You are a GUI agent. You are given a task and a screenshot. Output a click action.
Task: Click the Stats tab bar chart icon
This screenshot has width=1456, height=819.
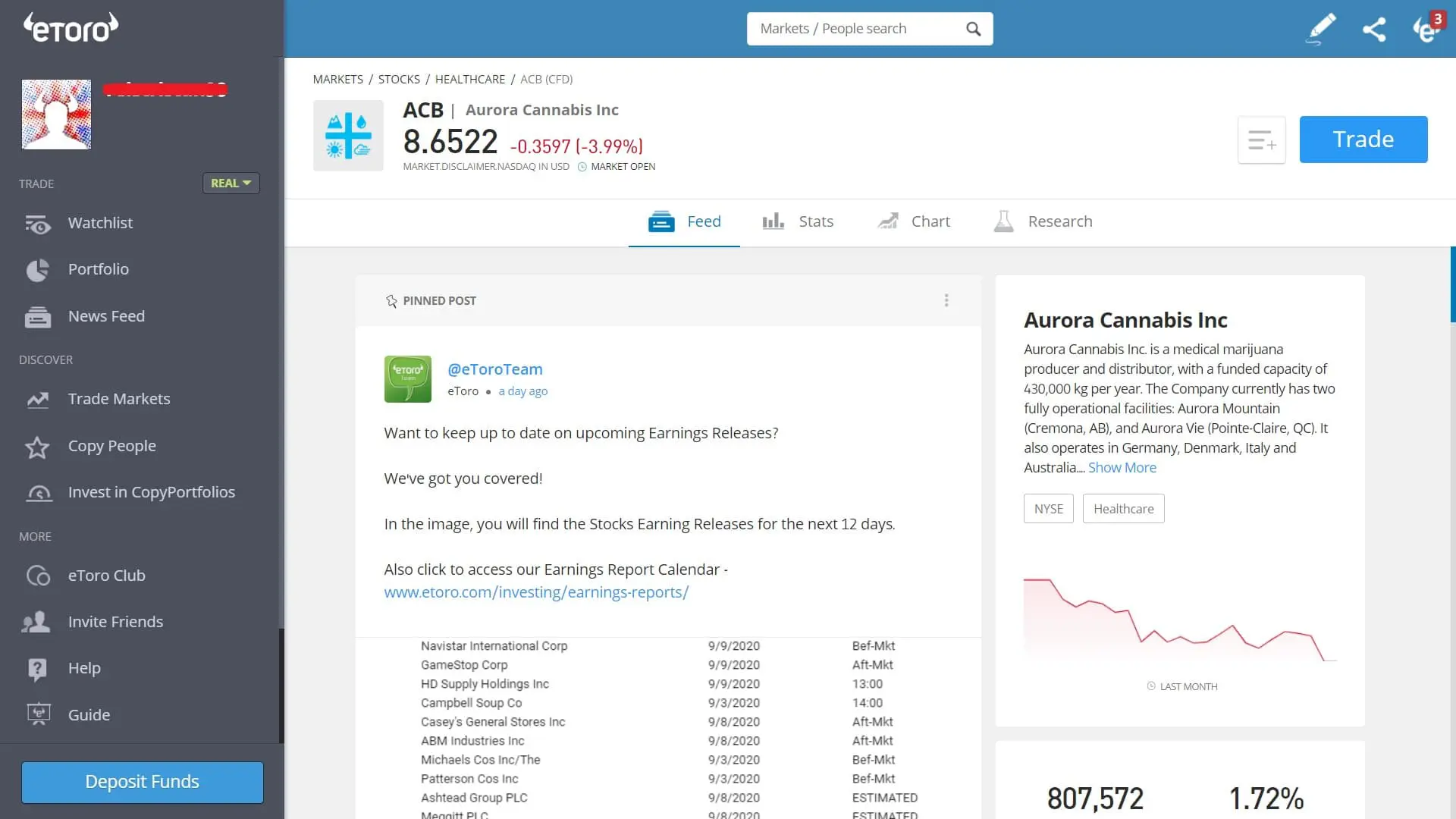click(773, 221)
